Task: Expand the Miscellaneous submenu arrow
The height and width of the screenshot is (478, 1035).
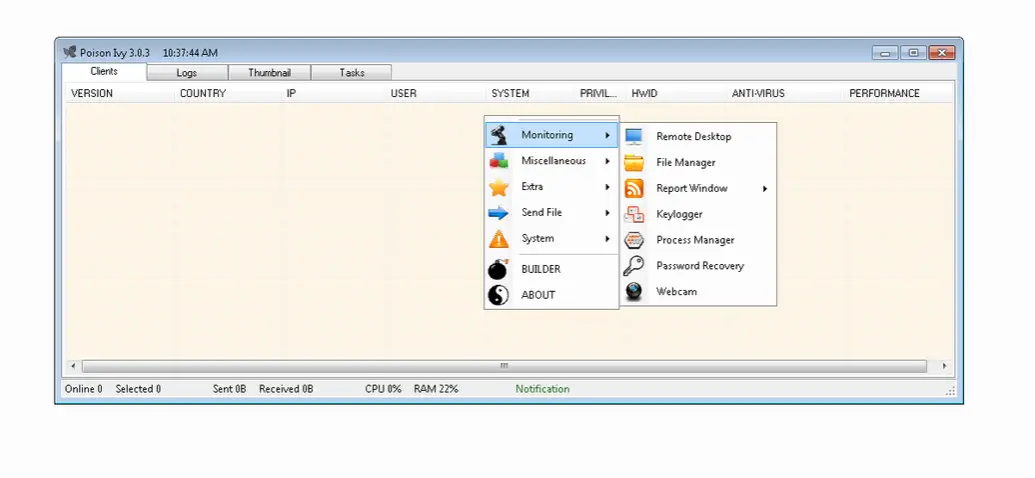Action: pyautogui.click(x=607, y=161)
